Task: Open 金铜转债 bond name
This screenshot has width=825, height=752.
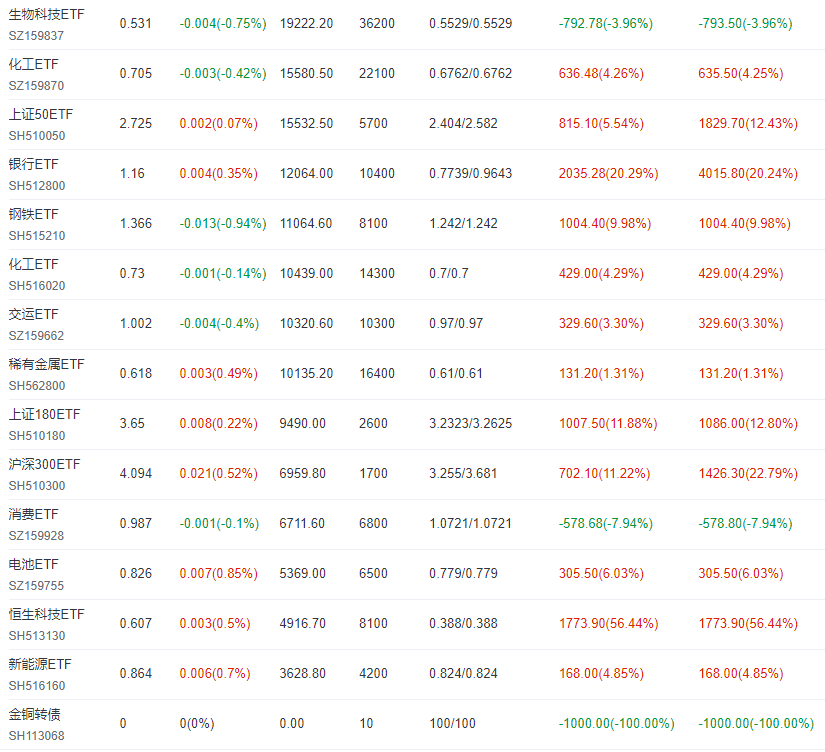Action: 35,714
